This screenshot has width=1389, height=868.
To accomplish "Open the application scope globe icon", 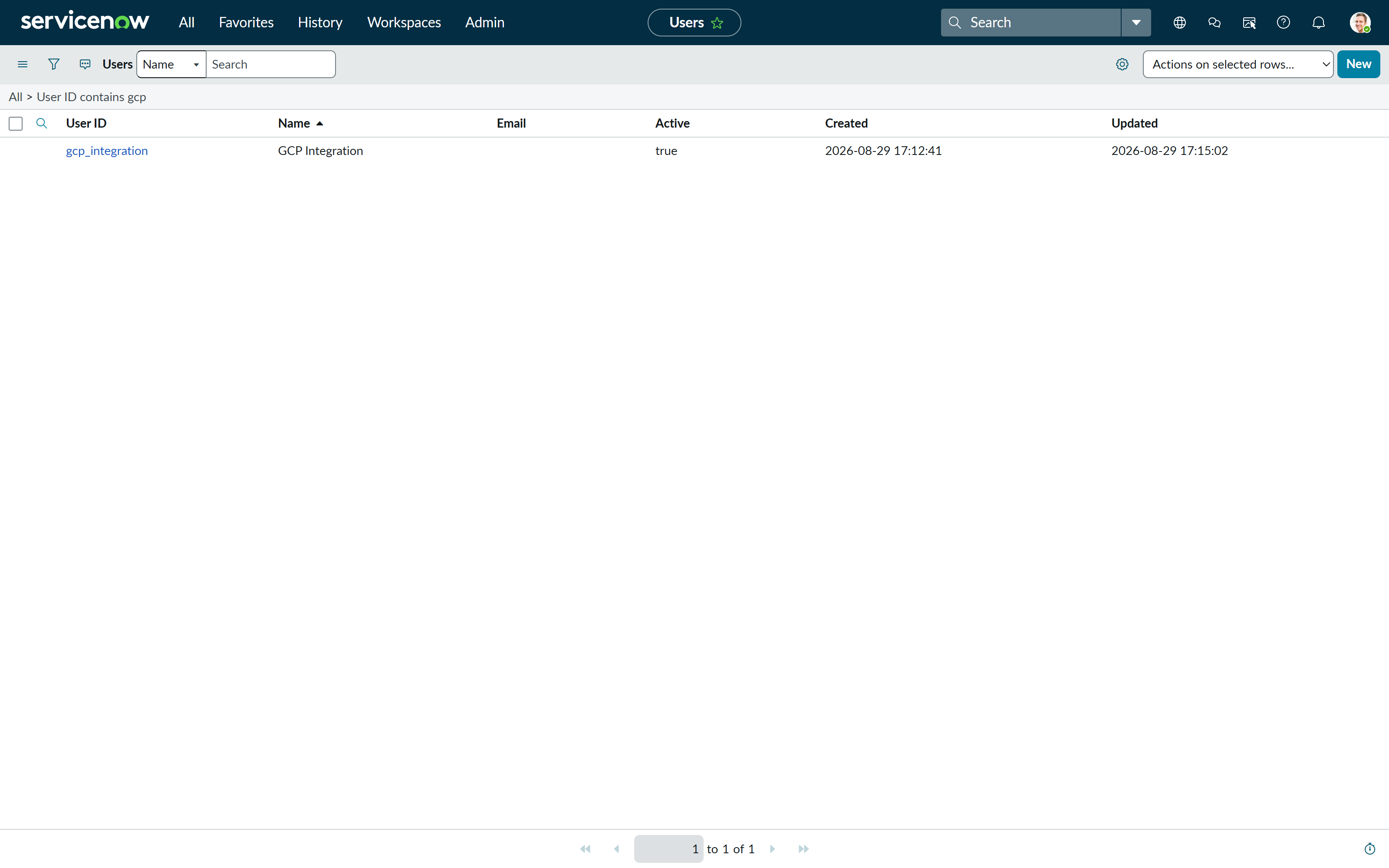I will click(1179, 23).
